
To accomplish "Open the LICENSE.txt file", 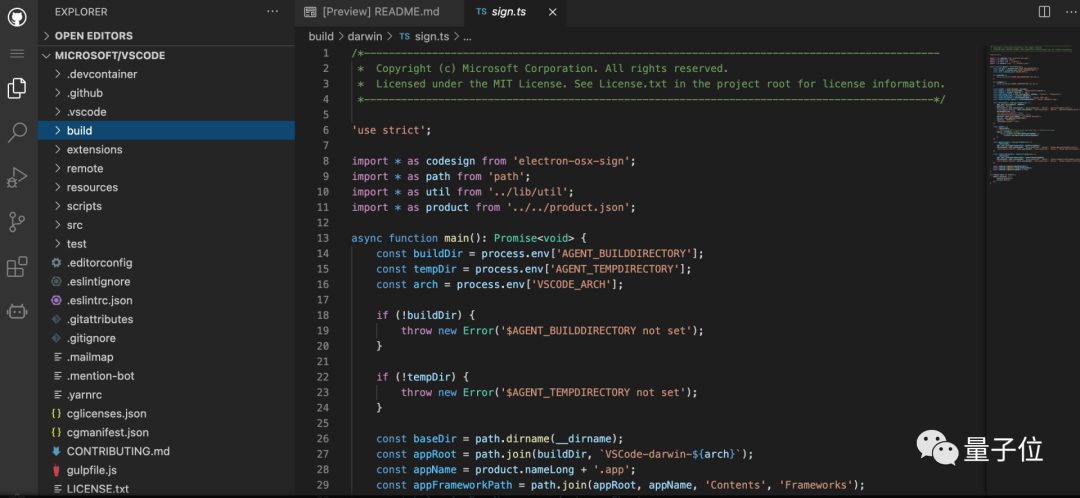I will 166,489.
